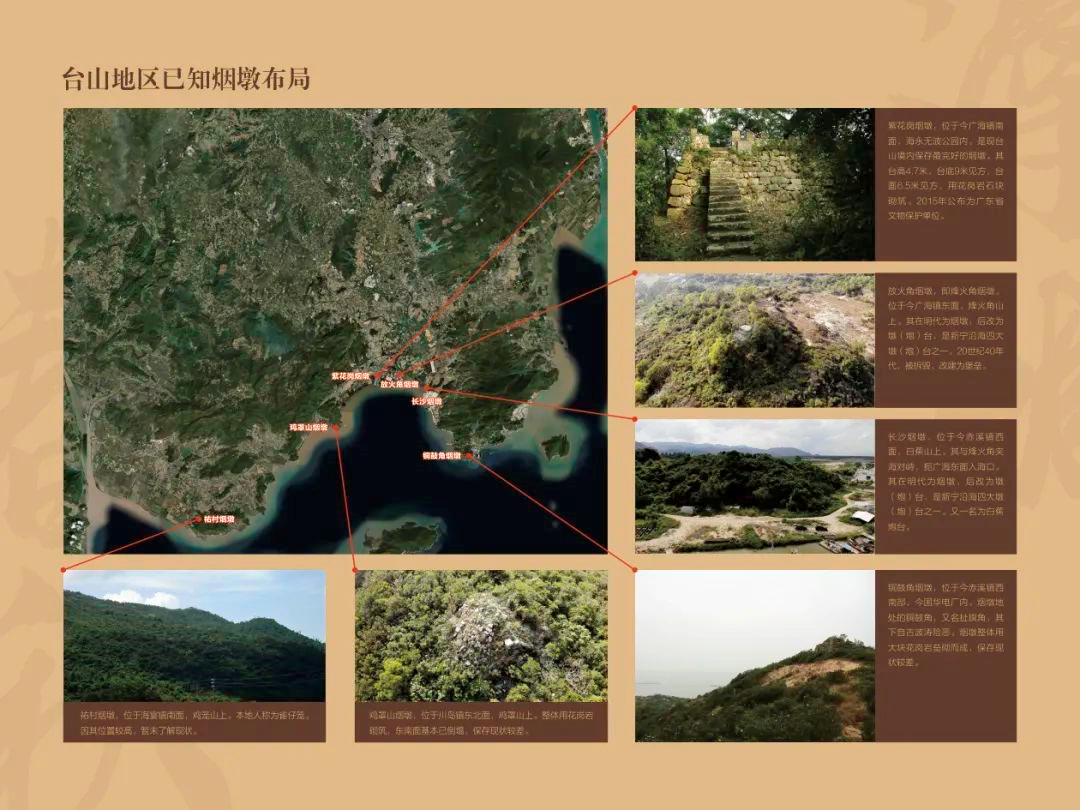Image resolution: width=1080 pixels, height=810 pixels.
Task: Select the 长沙烟墩 map marker
Action: 426,388
